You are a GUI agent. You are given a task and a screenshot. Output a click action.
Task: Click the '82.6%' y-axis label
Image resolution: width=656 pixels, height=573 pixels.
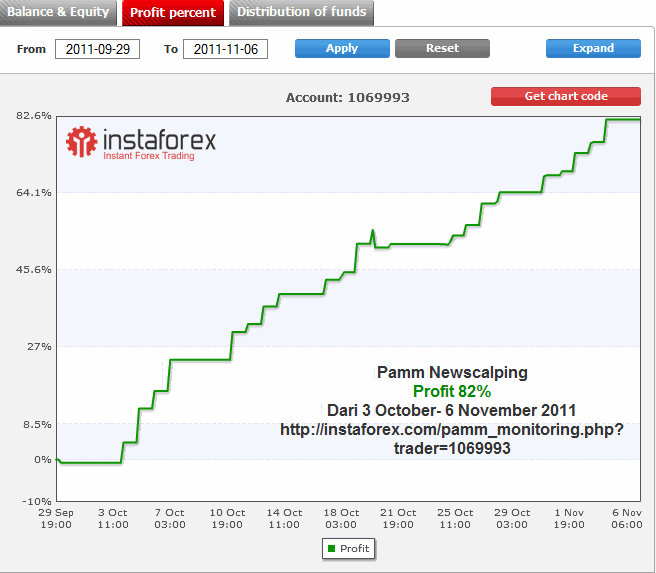[33, 115]
